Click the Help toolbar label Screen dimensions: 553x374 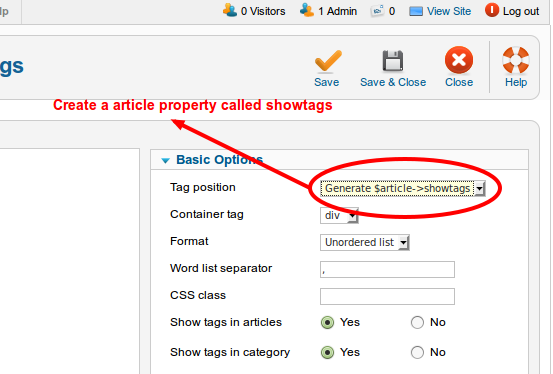516,82
